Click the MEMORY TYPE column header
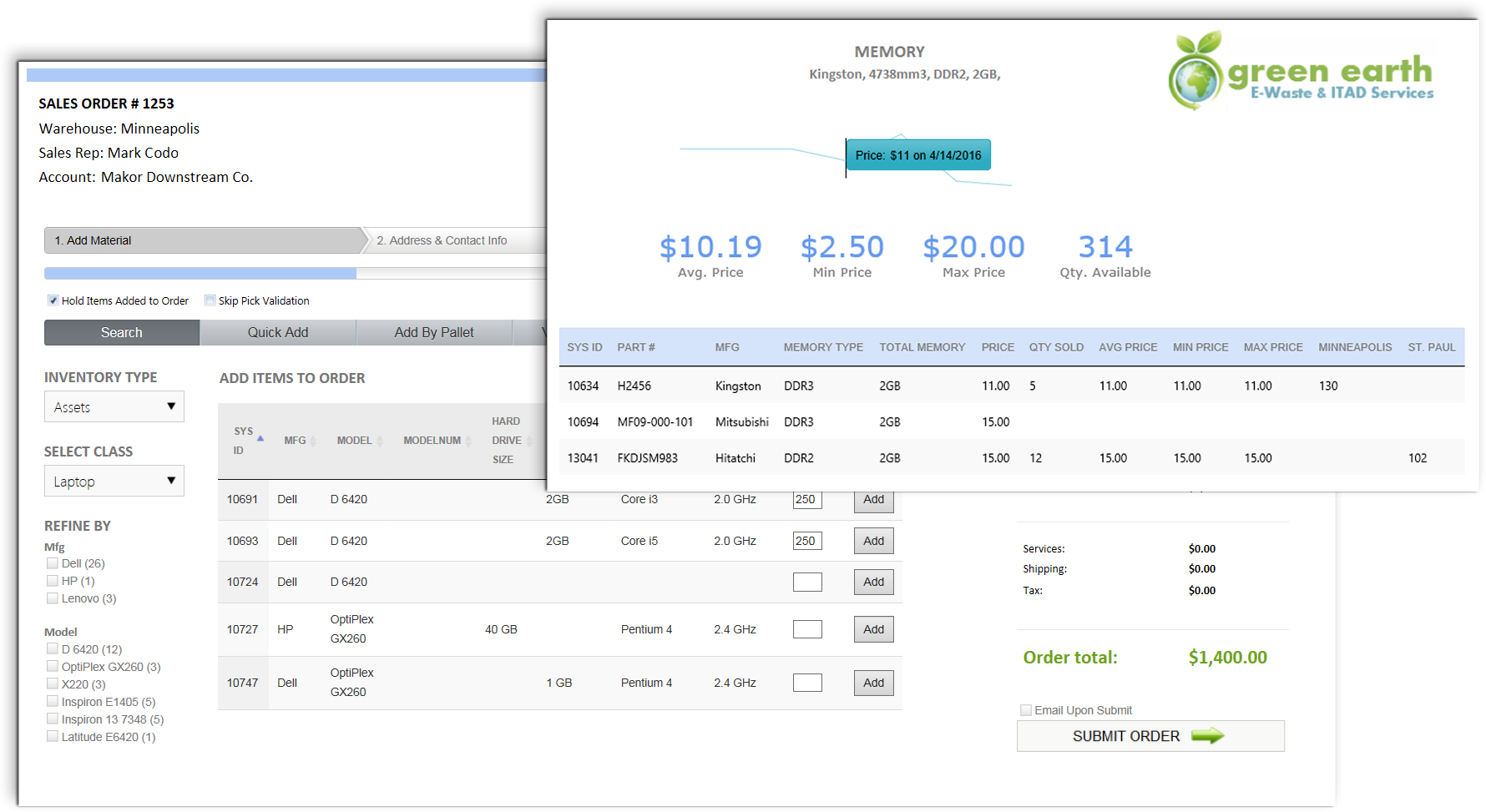The image size is (1486, 812). pyautogui.click(x=823, y=347)
